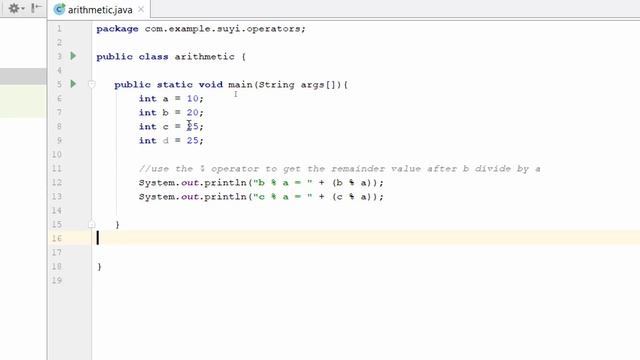Click the comment about the % operator

[x=340, y=169]
